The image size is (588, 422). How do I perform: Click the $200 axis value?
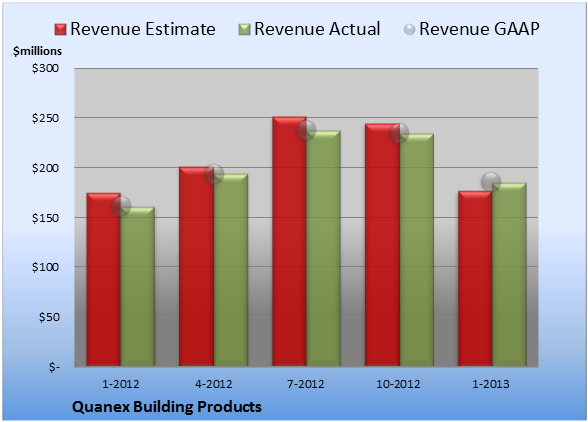(x=45, y=168)
